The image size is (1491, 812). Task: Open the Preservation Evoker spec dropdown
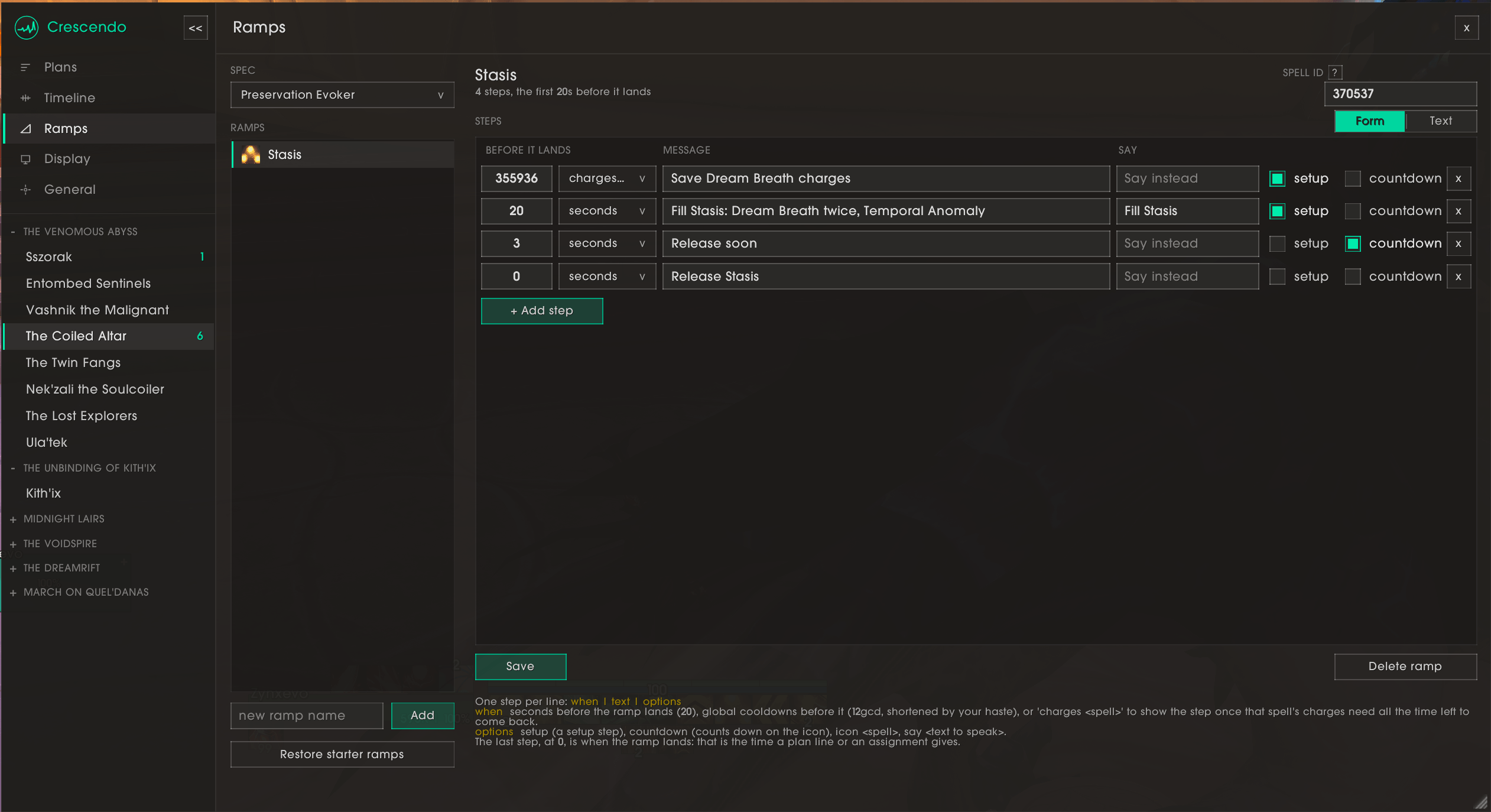(342, 95)
